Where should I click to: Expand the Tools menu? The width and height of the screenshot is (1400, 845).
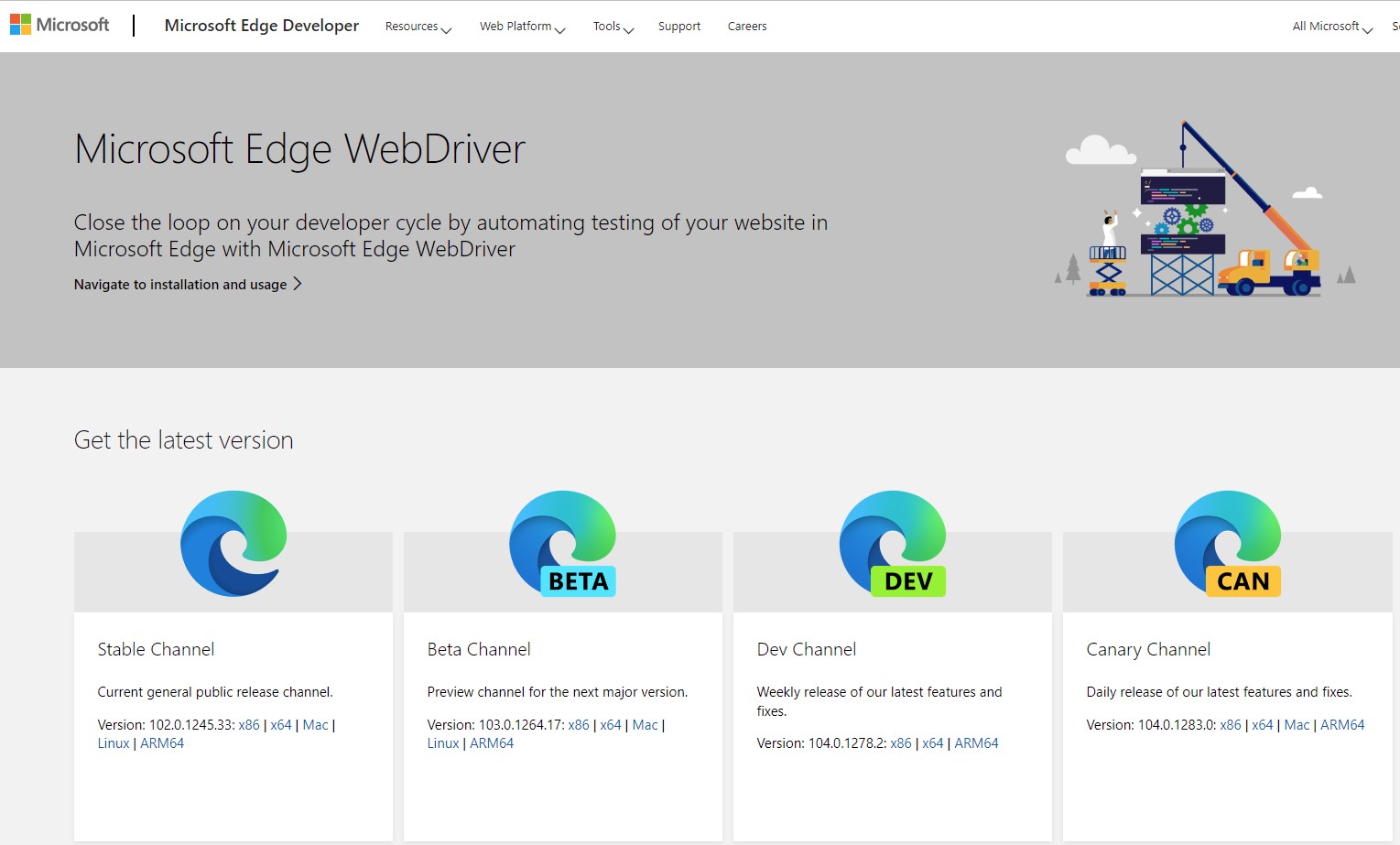click(x=613, y=27)
